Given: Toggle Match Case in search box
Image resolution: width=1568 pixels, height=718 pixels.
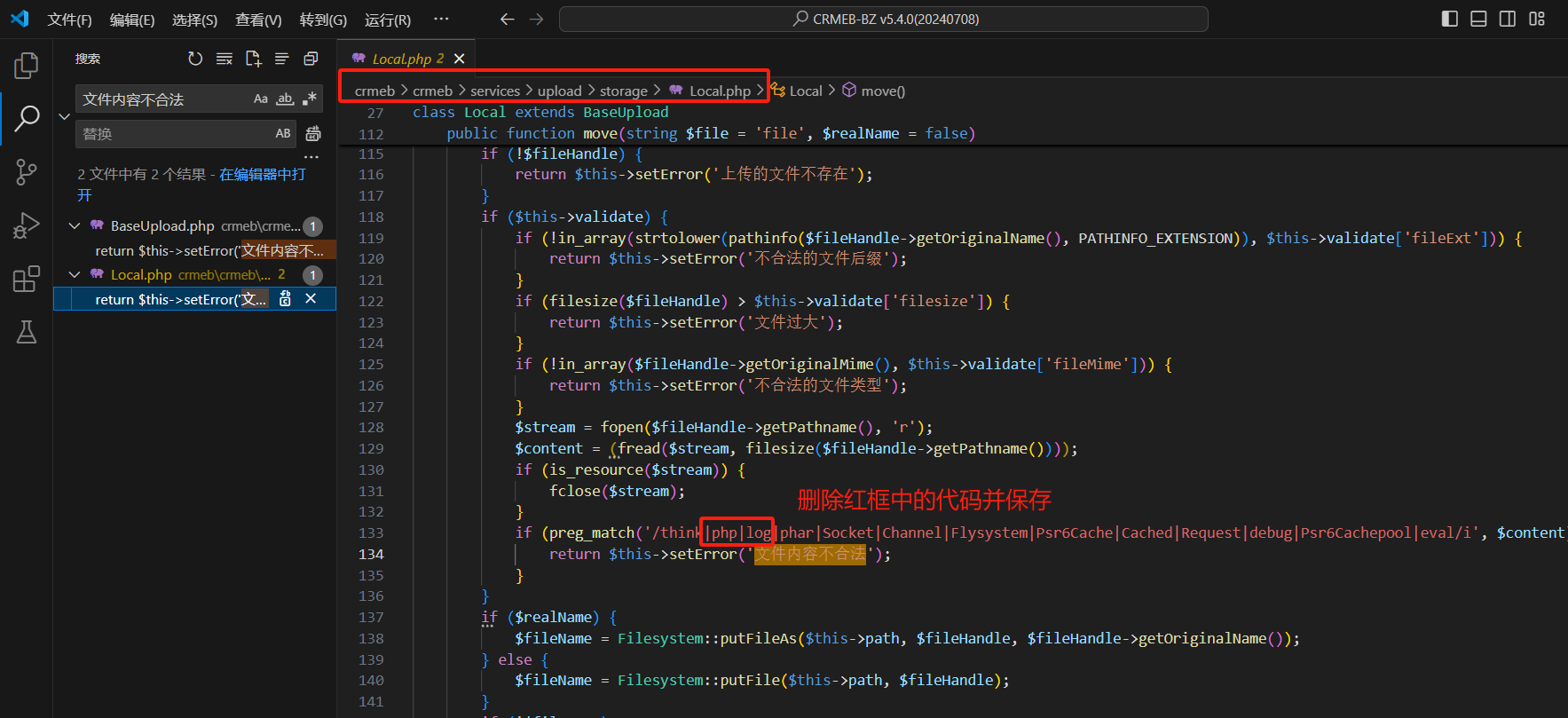Looking at the screenshot, I should (260, 99).
